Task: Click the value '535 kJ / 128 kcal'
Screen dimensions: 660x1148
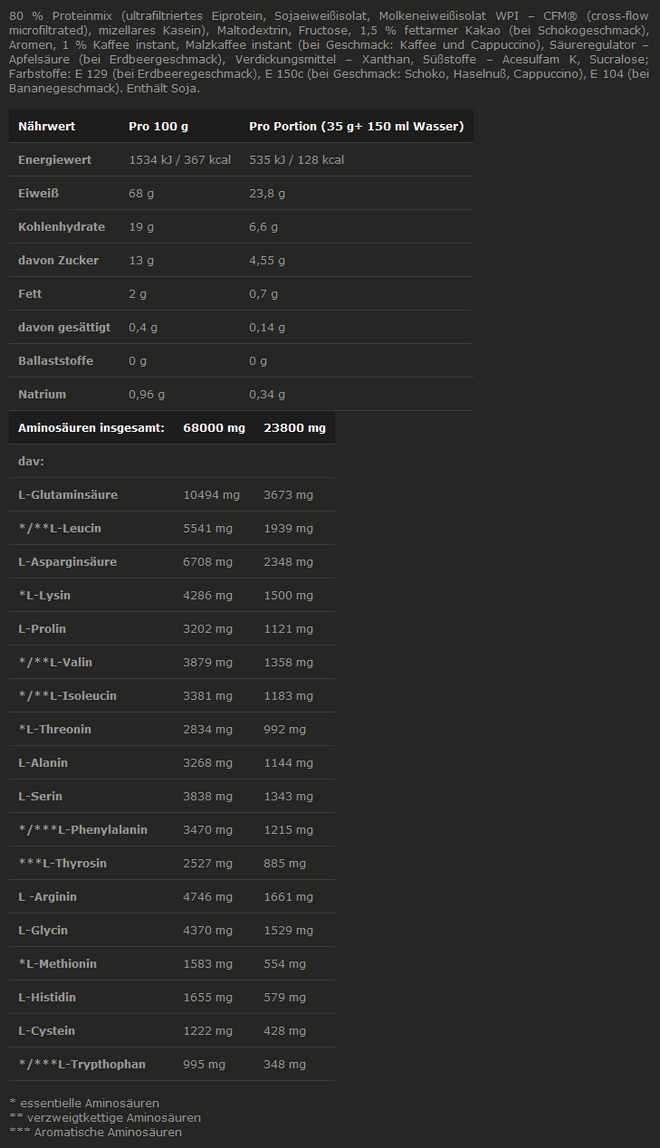Action: tap(297, 160)
